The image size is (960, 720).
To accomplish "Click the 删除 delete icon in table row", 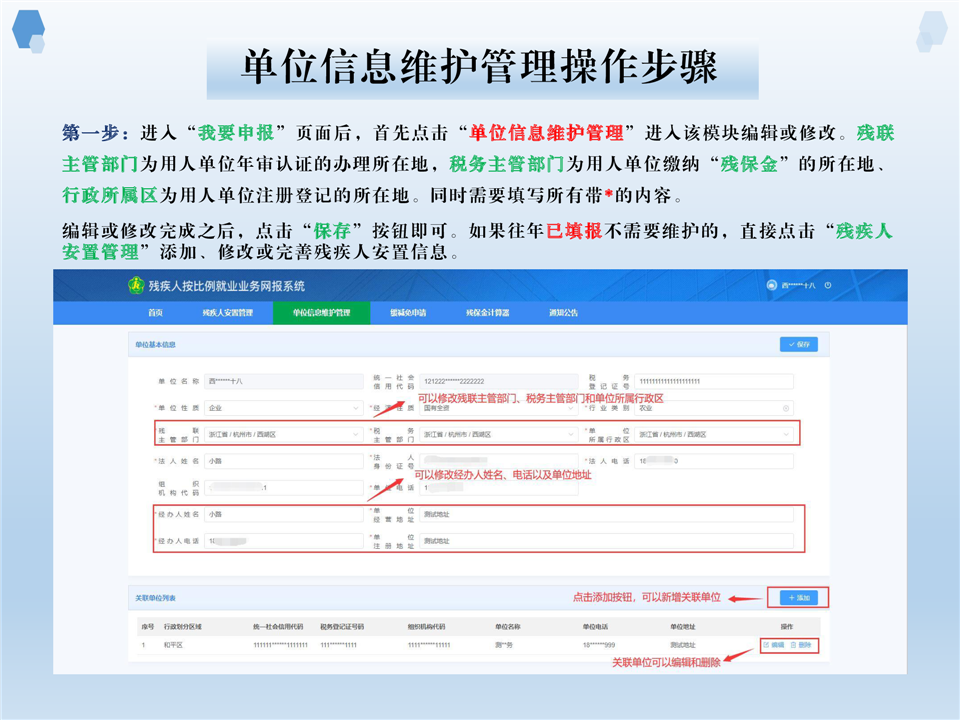I will pyautogui.click(x=794, y=645).
